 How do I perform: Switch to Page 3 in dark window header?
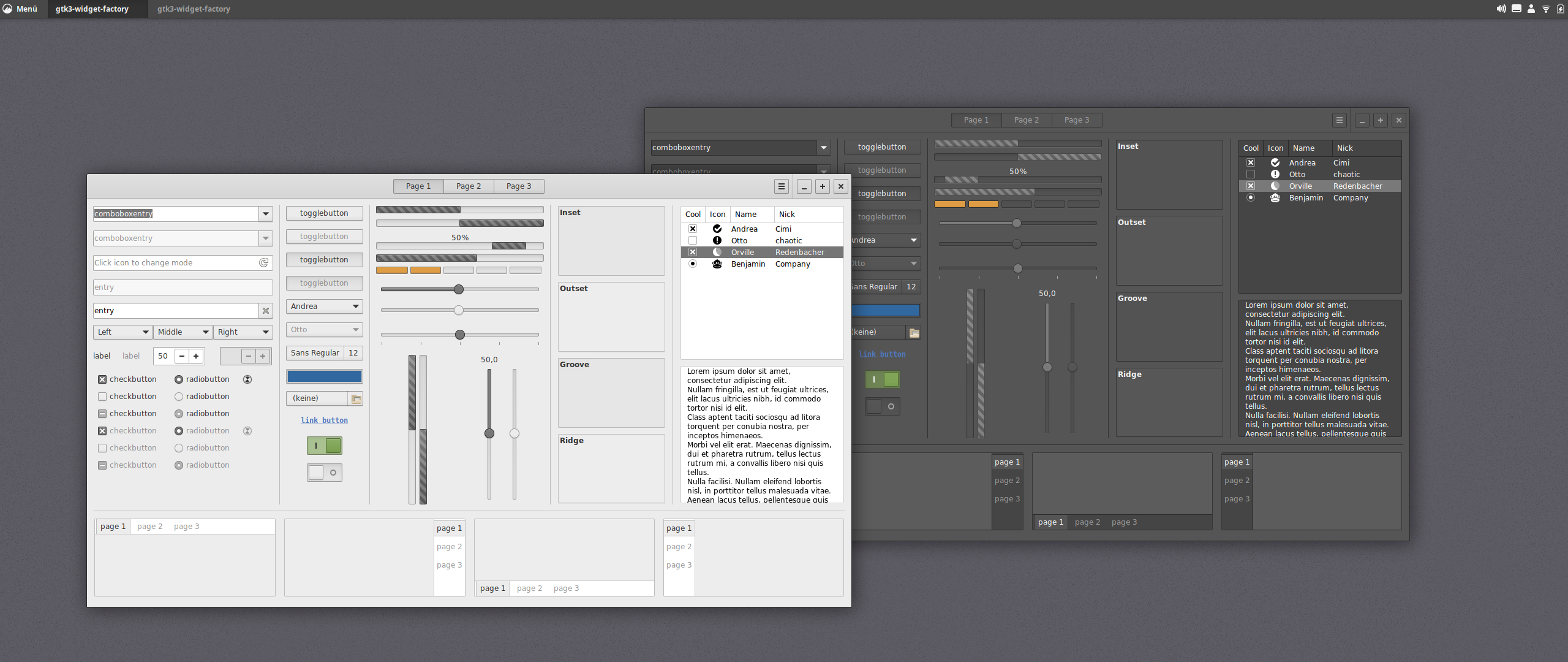1077,120
